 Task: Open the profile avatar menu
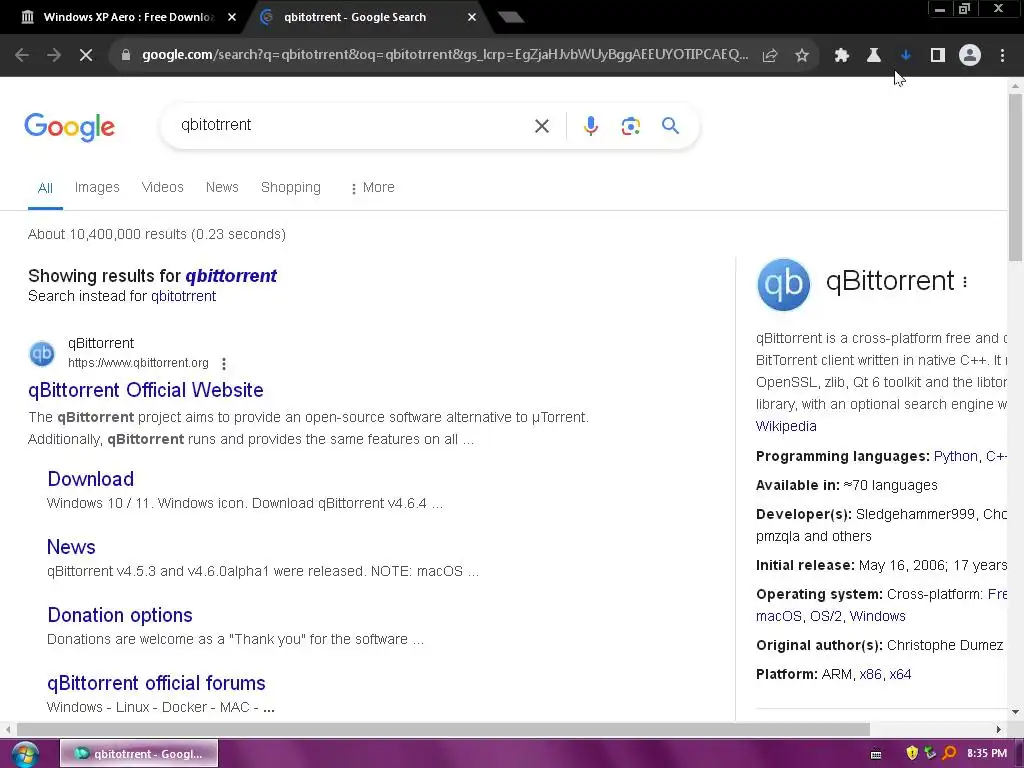970,56
